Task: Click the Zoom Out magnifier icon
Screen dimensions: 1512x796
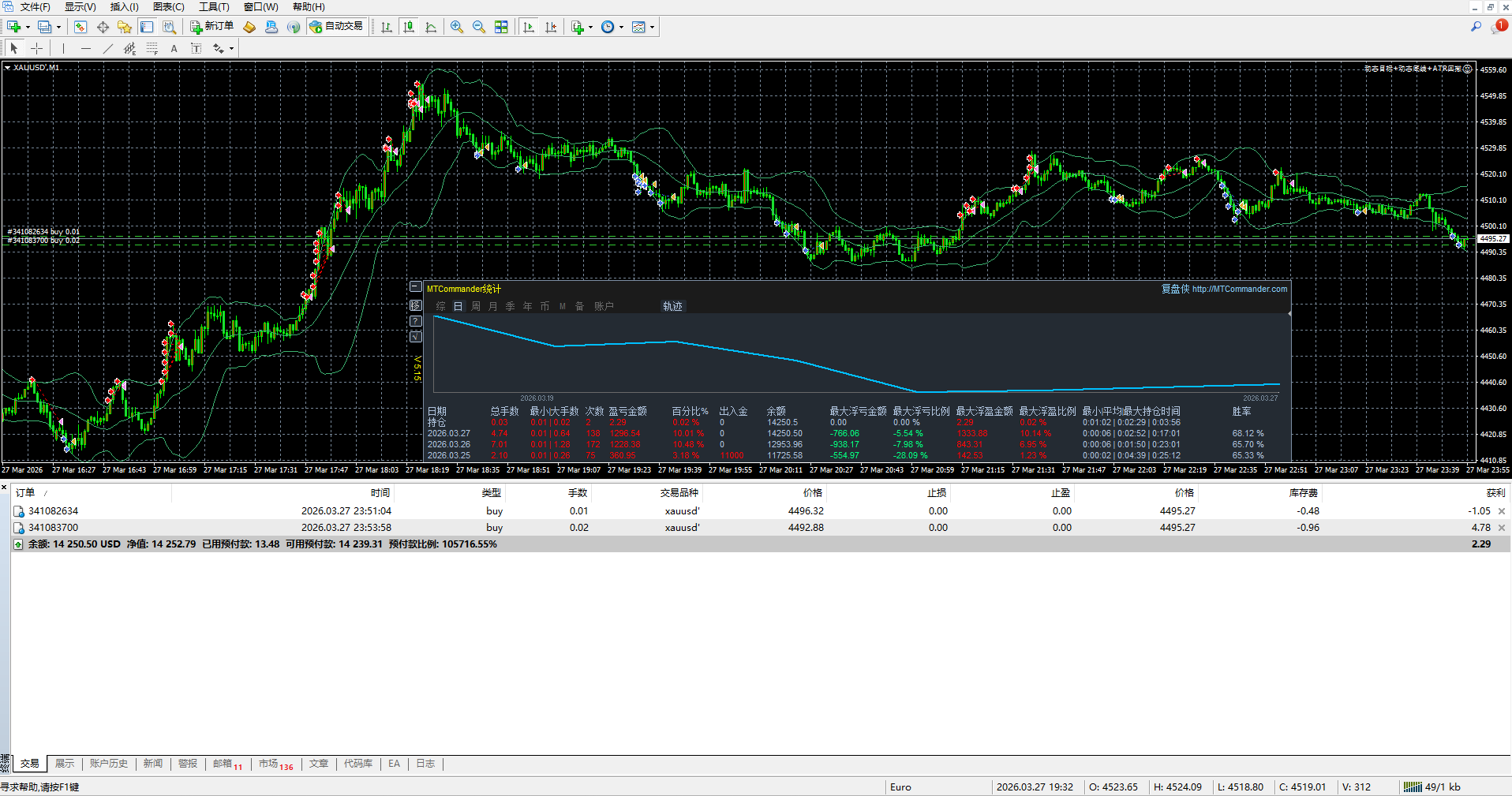Action: pyautogui.click(x=478, y=27)
